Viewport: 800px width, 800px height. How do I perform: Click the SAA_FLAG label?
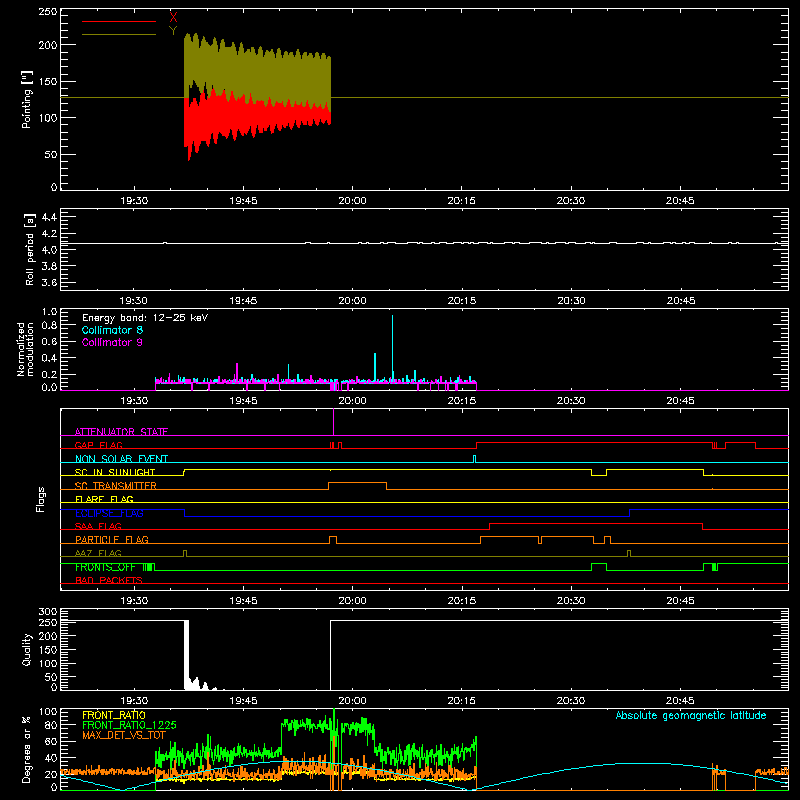(98, 526)
